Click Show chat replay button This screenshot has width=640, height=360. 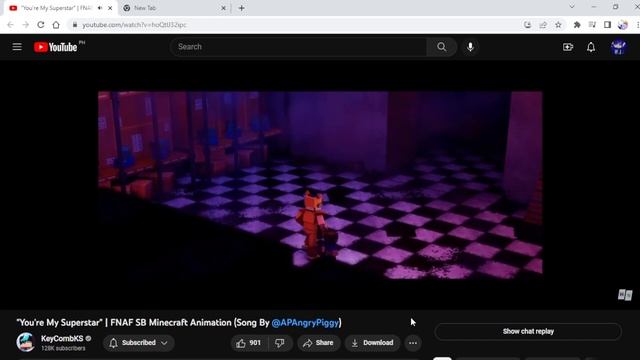(528, 331)
